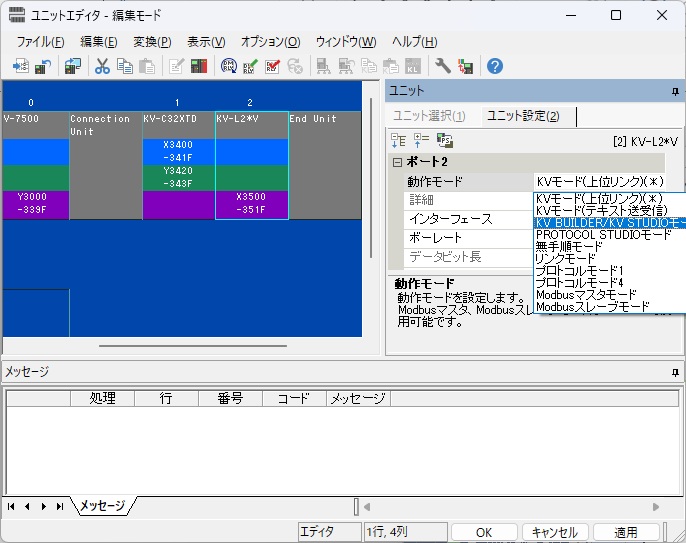
Task: Click the キャンセル button
Action: click(x=554, y=532)
